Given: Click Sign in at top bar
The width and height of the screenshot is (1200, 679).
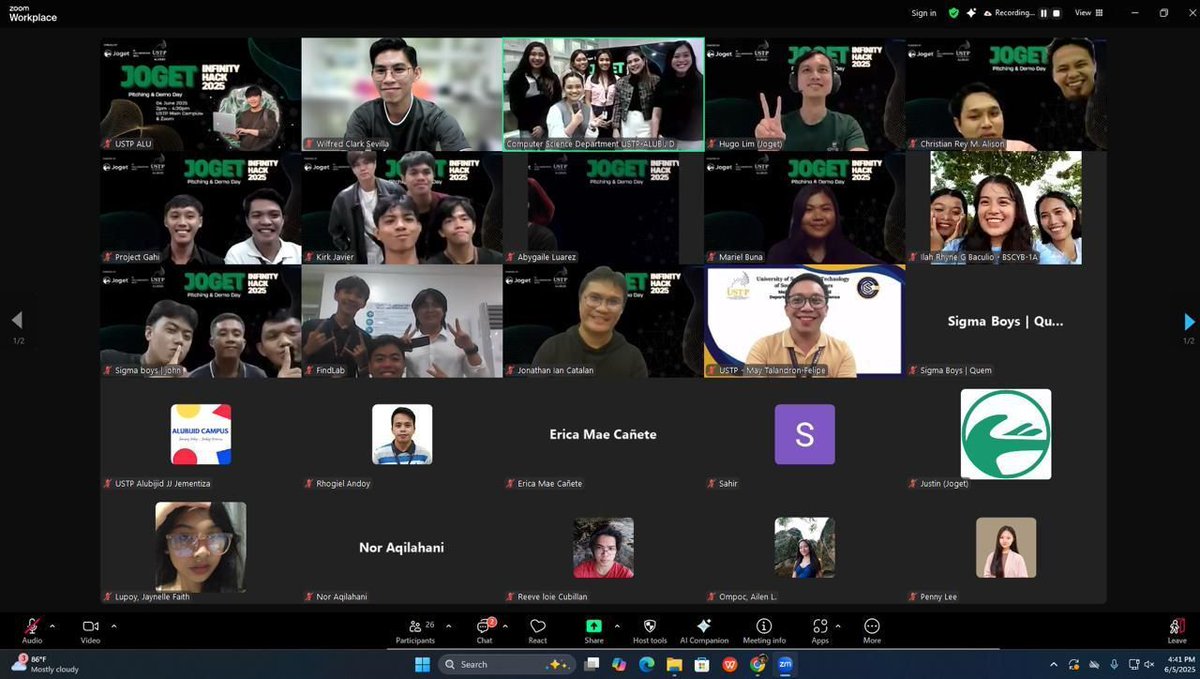Looking at the screenshot, I should (923, 13).
